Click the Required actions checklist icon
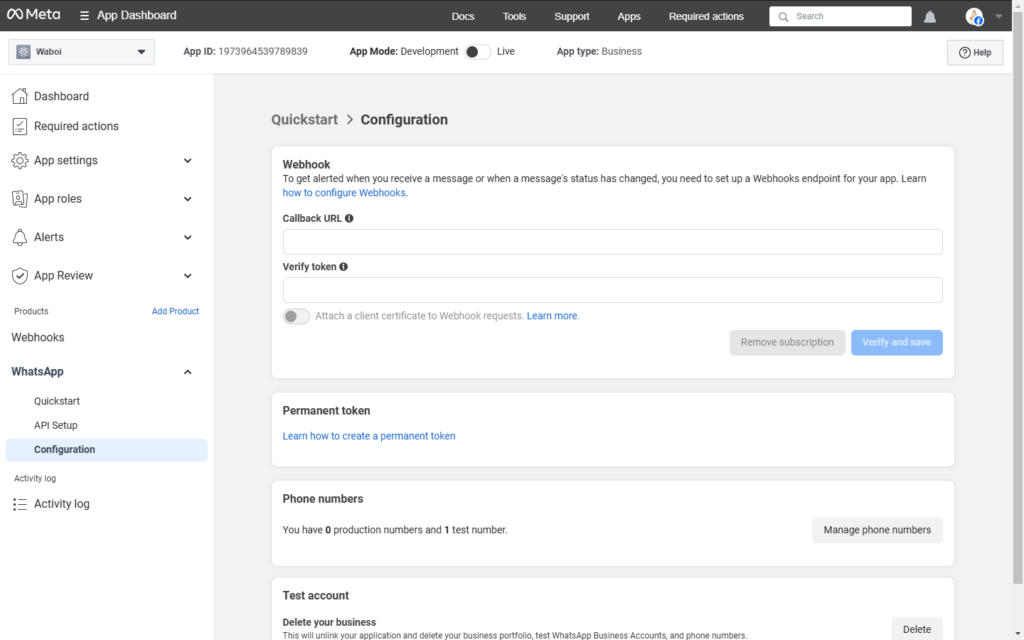1024x640 pixels. [x=19, y=126]
